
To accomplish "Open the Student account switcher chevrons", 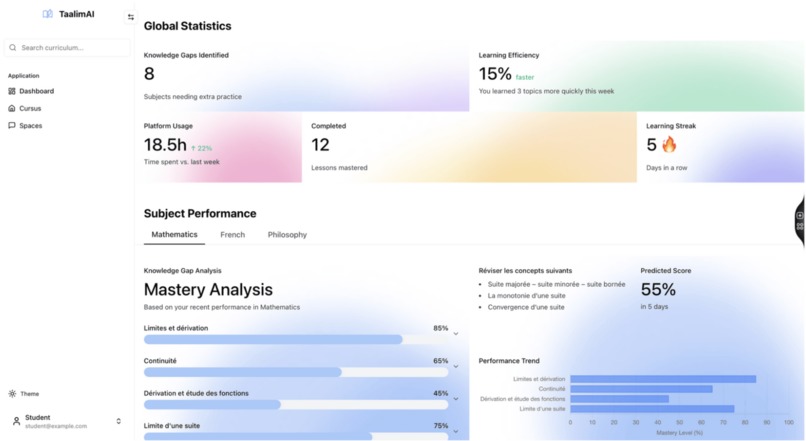I will point(119,421).
